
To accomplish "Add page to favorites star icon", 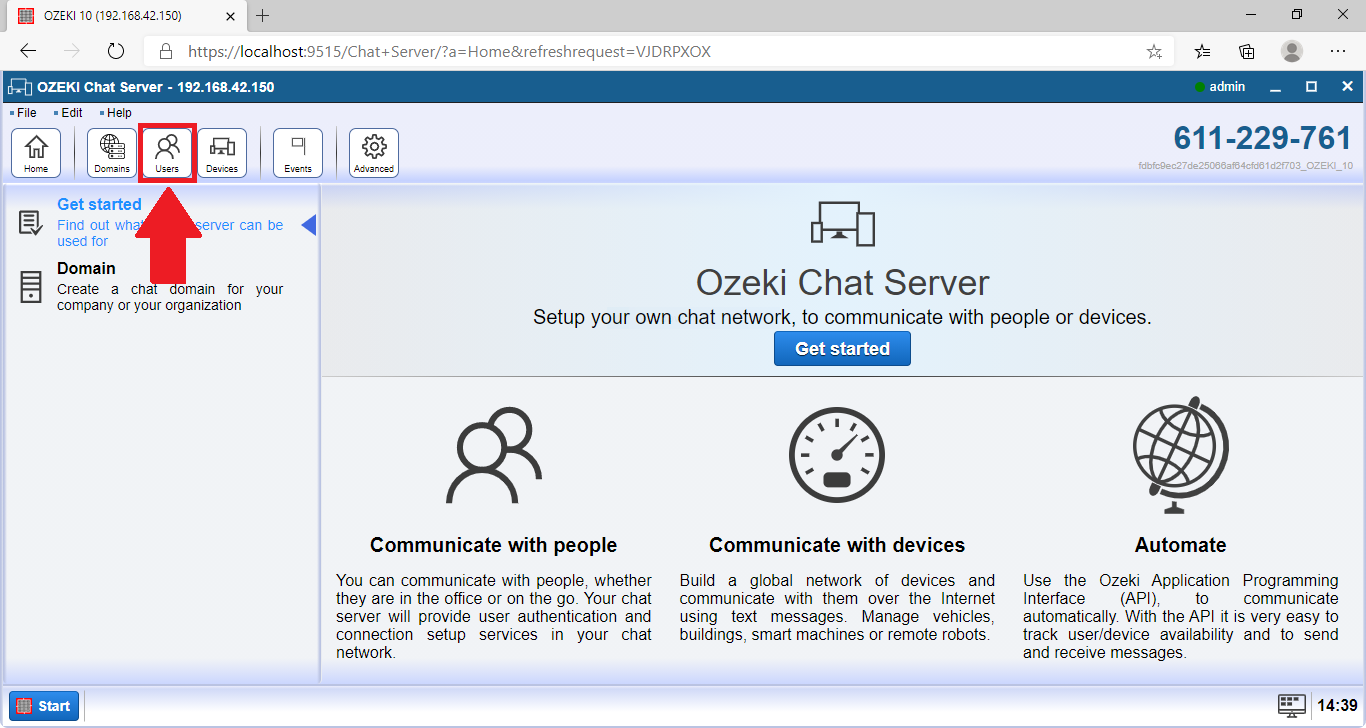I will point(1154,51).
